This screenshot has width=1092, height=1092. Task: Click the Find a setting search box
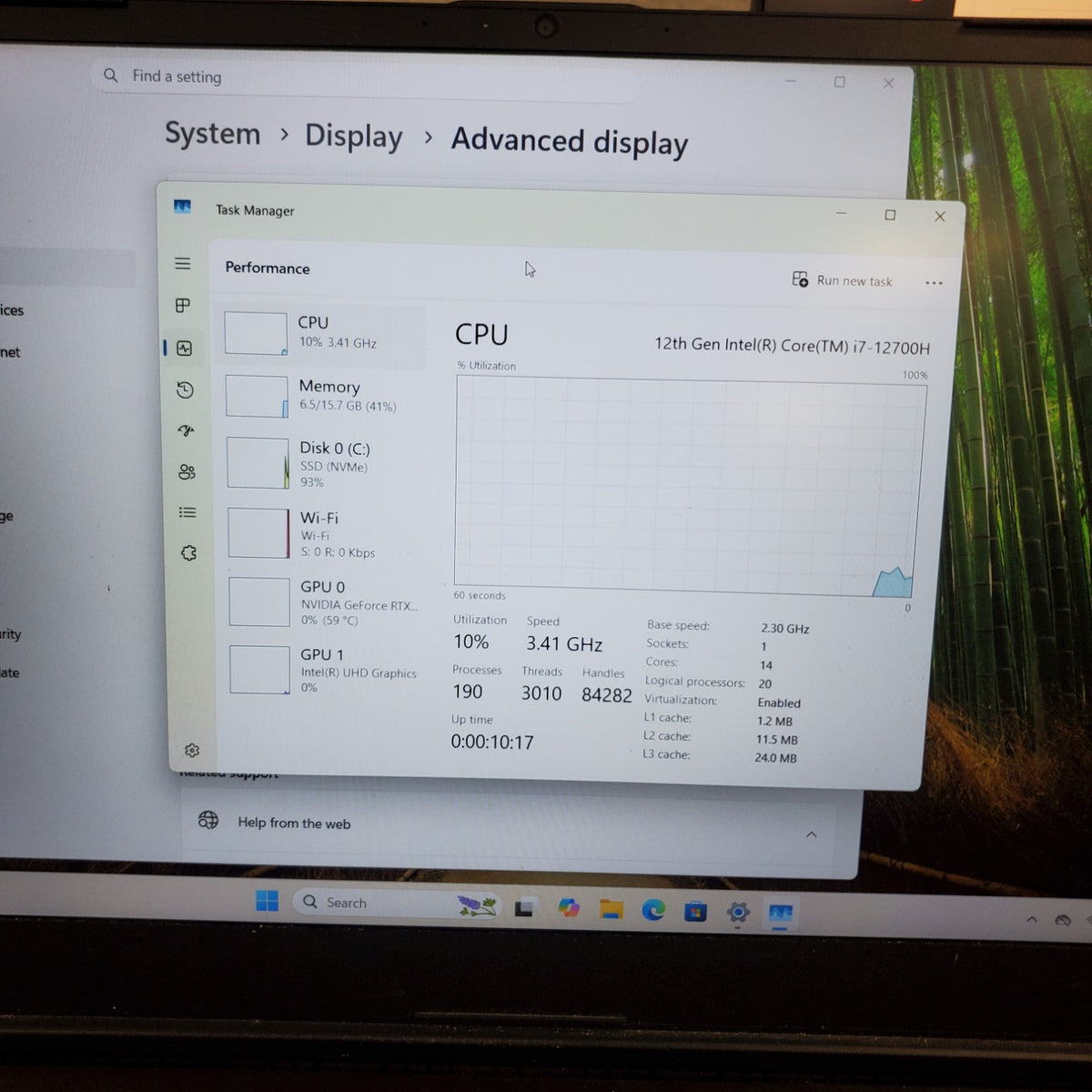coord(364,82)
